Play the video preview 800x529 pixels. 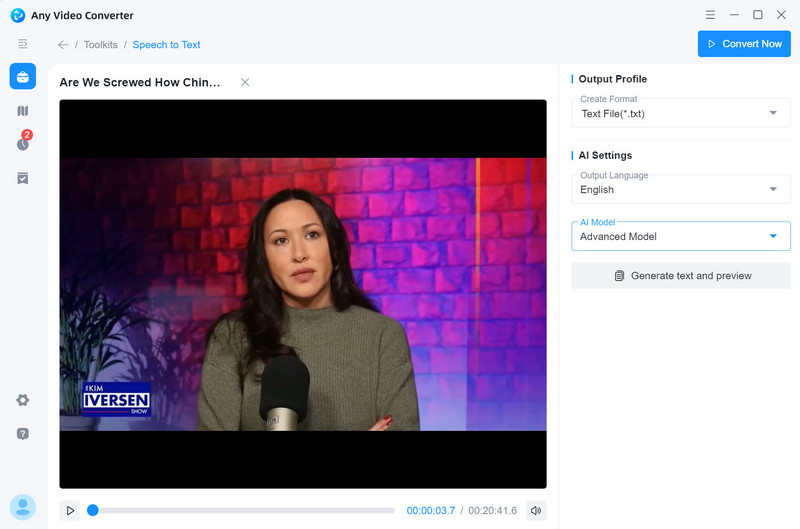(x=70, y=511)
